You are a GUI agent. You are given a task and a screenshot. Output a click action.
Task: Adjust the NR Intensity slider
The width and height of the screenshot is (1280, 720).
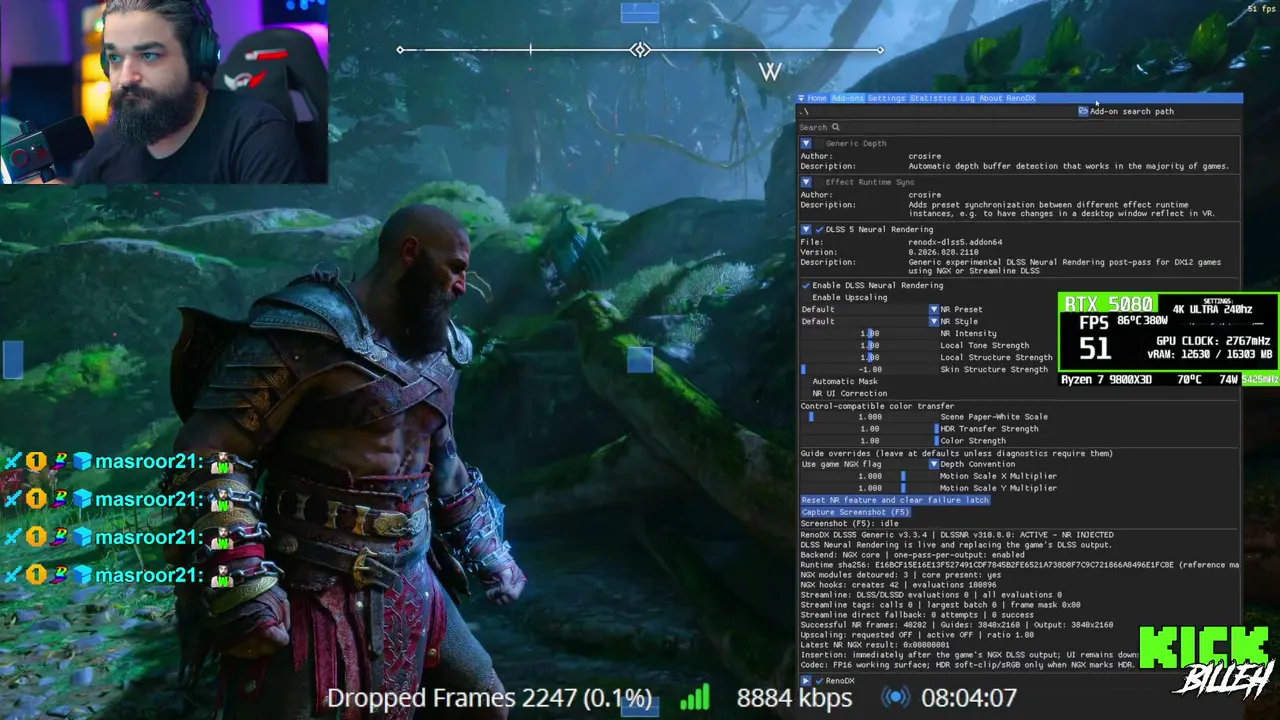869,333
